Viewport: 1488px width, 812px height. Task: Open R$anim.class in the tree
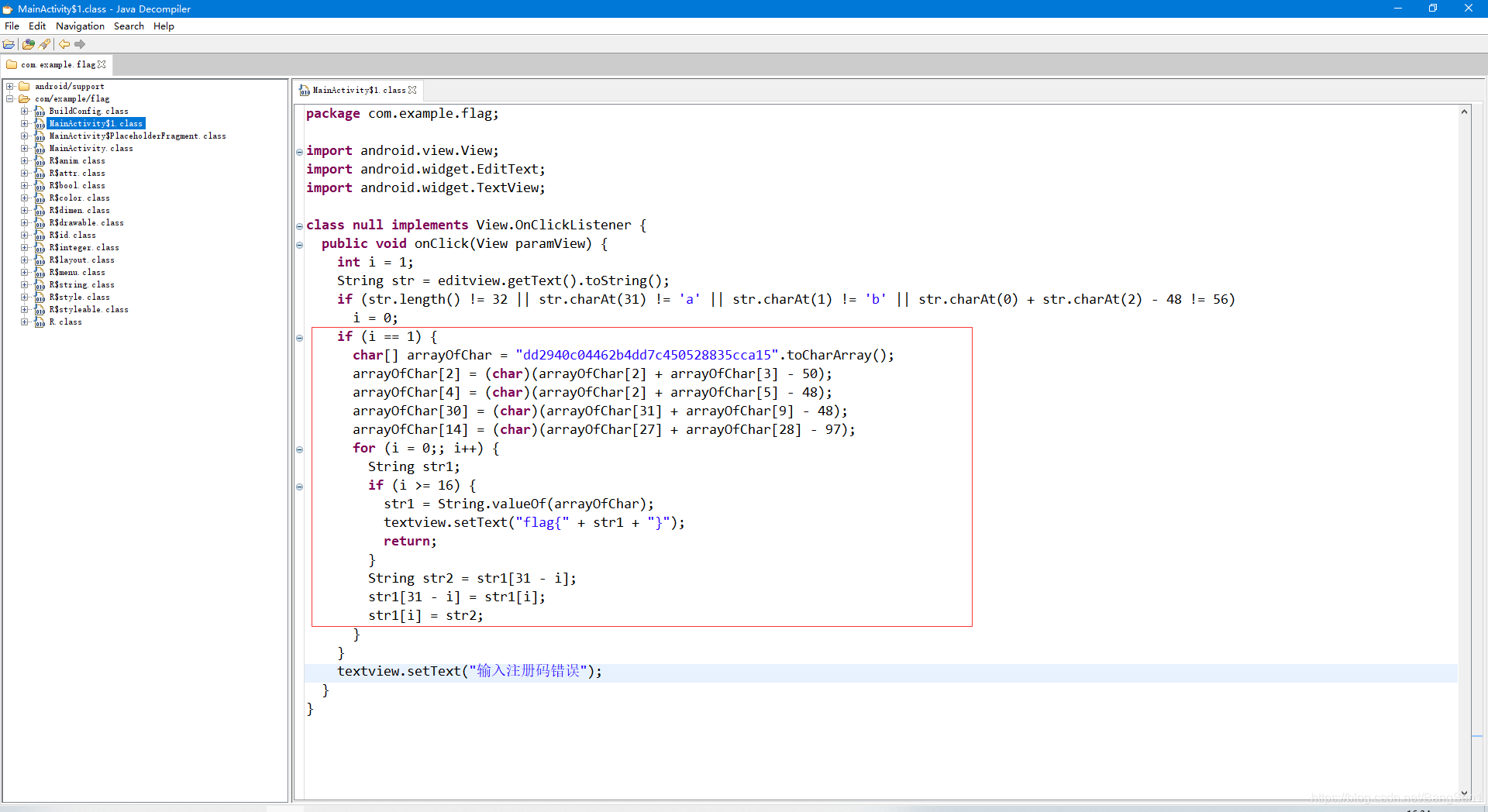[77, 160]
